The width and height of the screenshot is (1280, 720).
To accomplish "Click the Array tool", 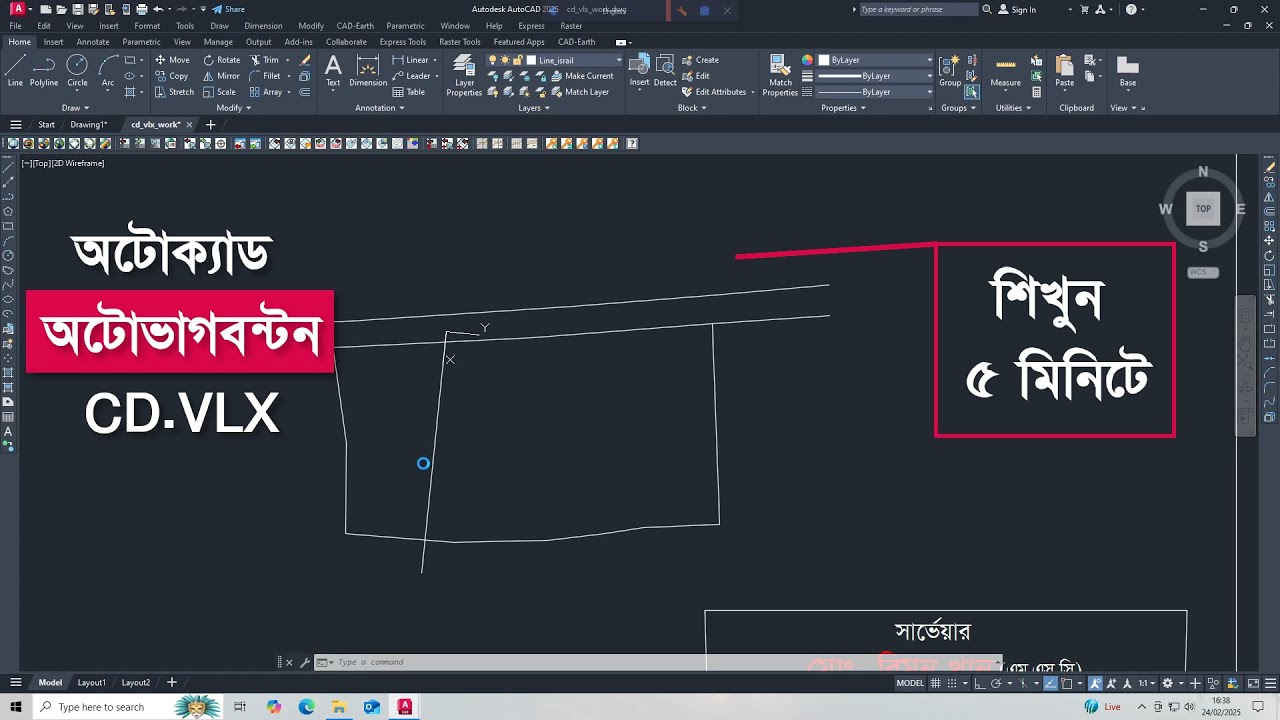I will pyautogui.click(x=266, y=92).
